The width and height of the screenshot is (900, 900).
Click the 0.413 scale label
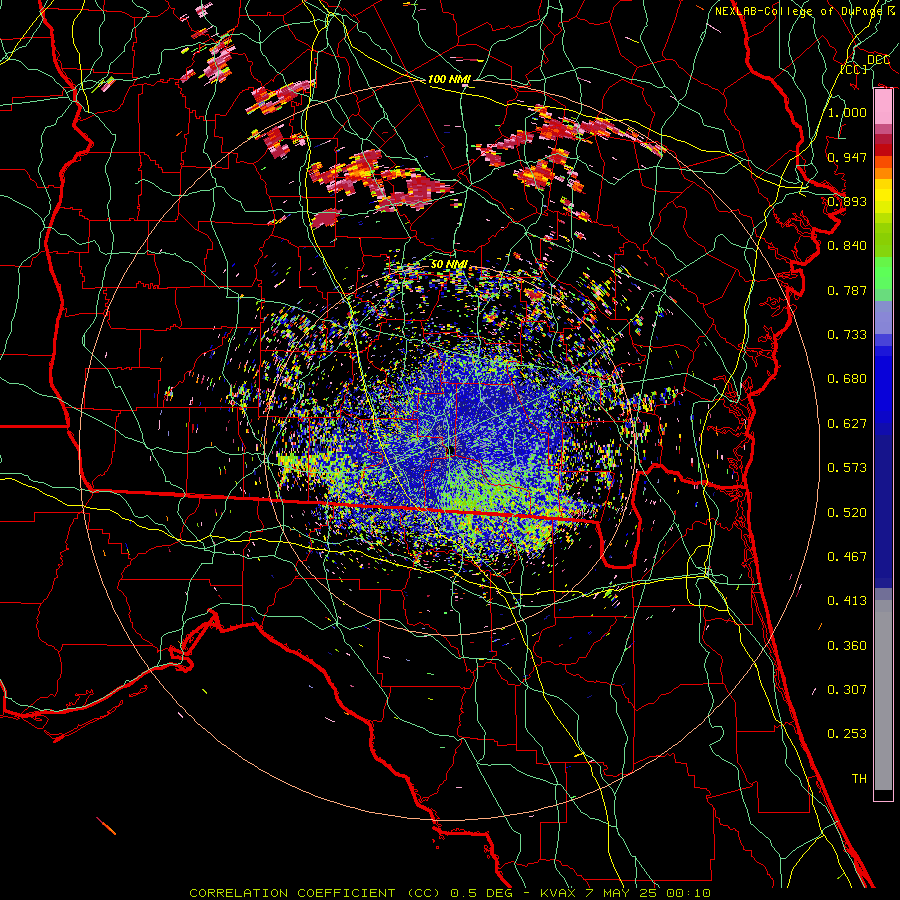[847, 601]
